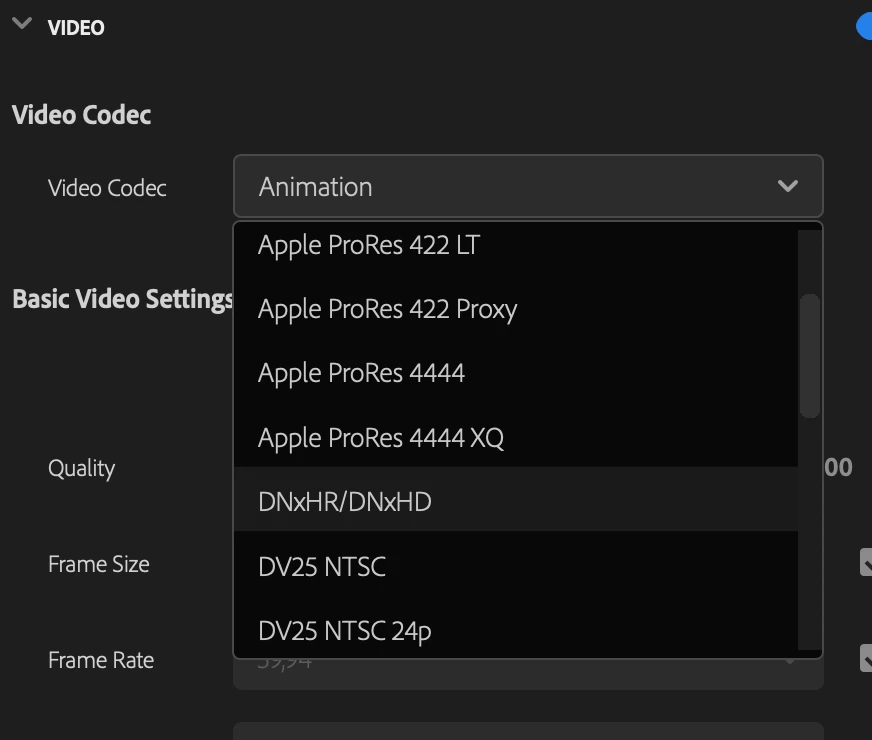Click the Quality label

pyautogui.click(x=81, y=468)
